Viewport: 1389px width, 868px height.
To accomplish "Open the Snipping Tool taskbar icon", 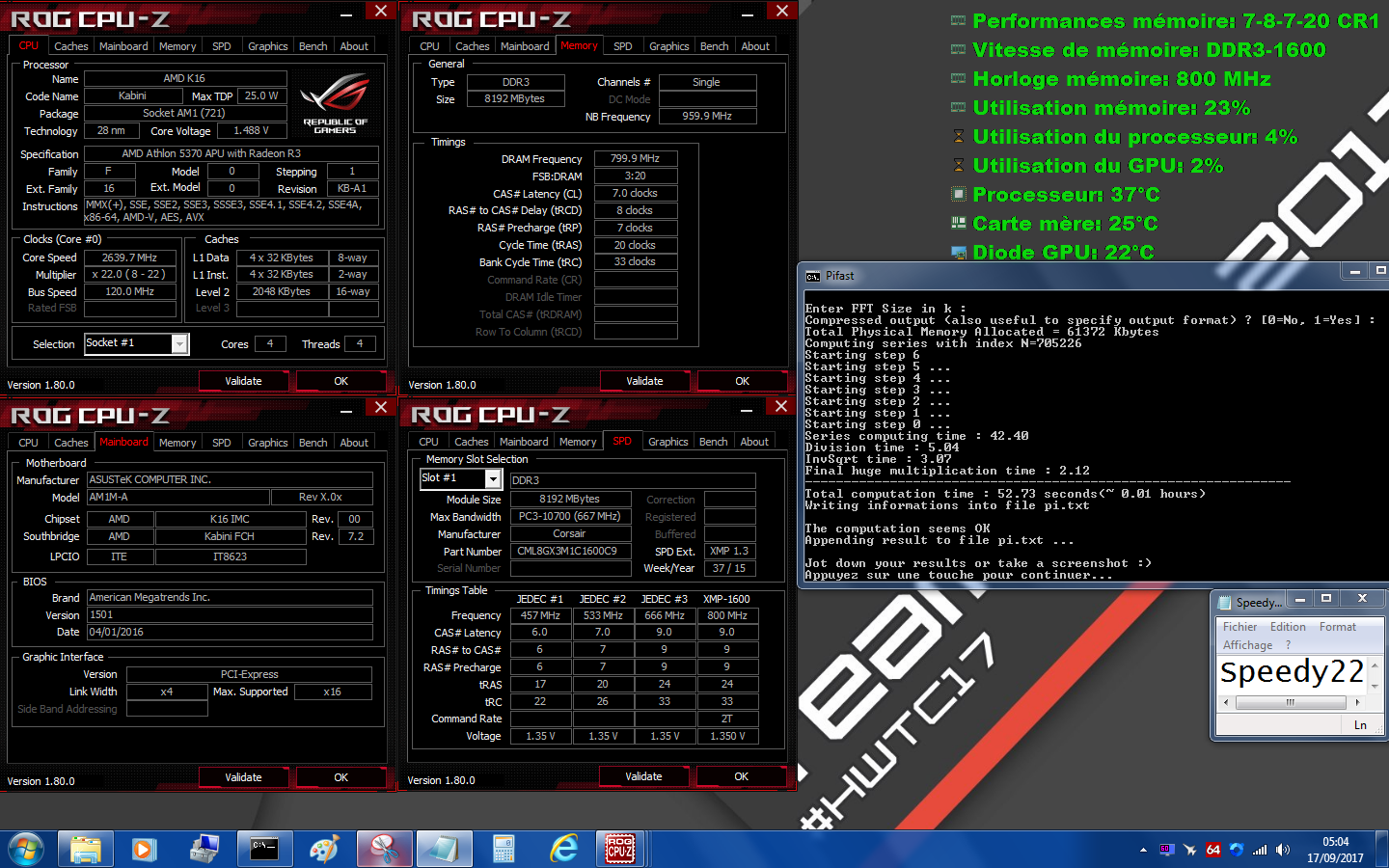I will pyautogui.click(x=384, y=849).
